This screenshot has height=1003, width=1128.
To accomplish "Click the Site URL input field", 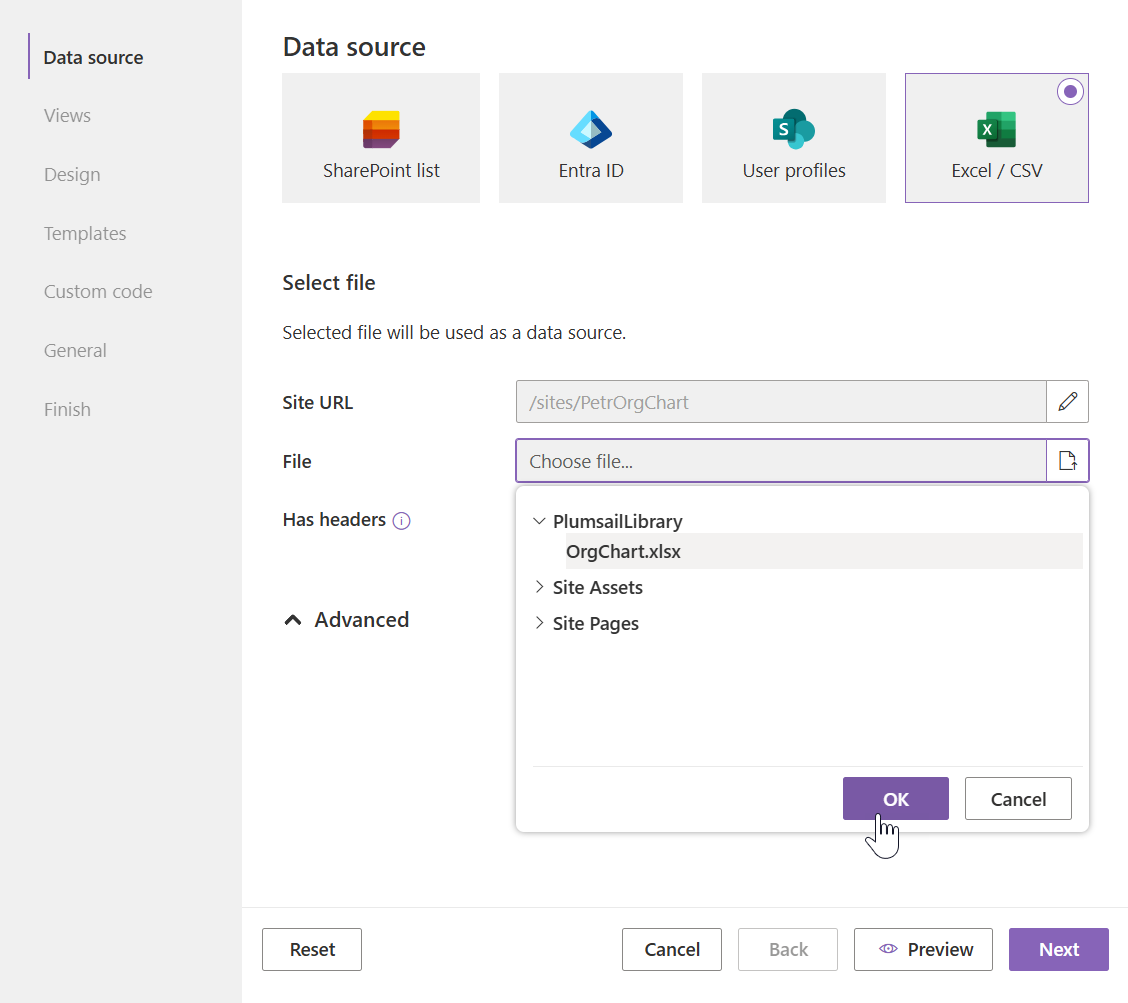I will point(781,401).
